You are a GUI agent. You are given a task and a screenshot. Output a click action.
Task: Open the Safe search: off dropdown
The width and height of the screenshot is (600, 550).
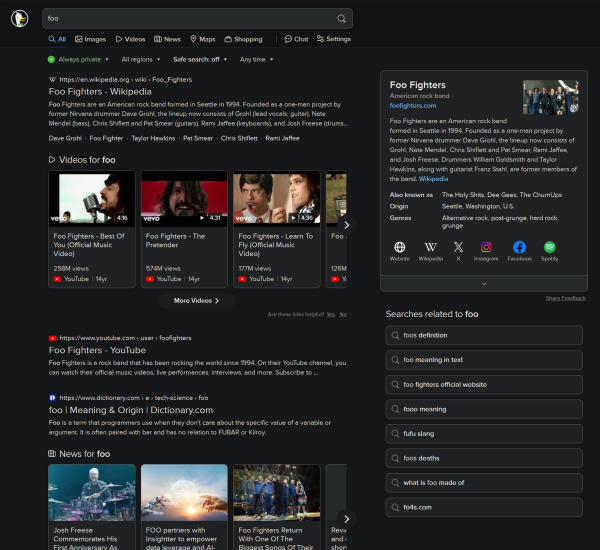click(200, 59)
